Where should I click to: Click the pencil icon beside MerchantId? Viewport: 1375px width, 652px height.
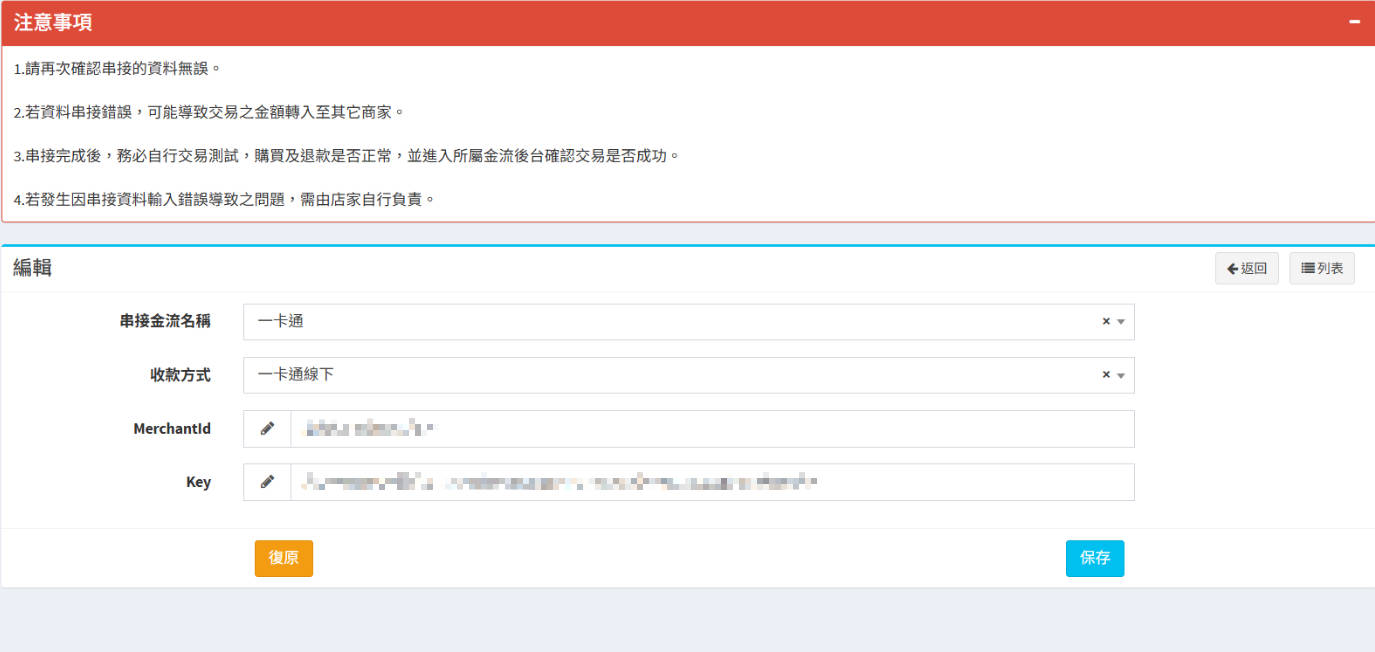[267, 429]
